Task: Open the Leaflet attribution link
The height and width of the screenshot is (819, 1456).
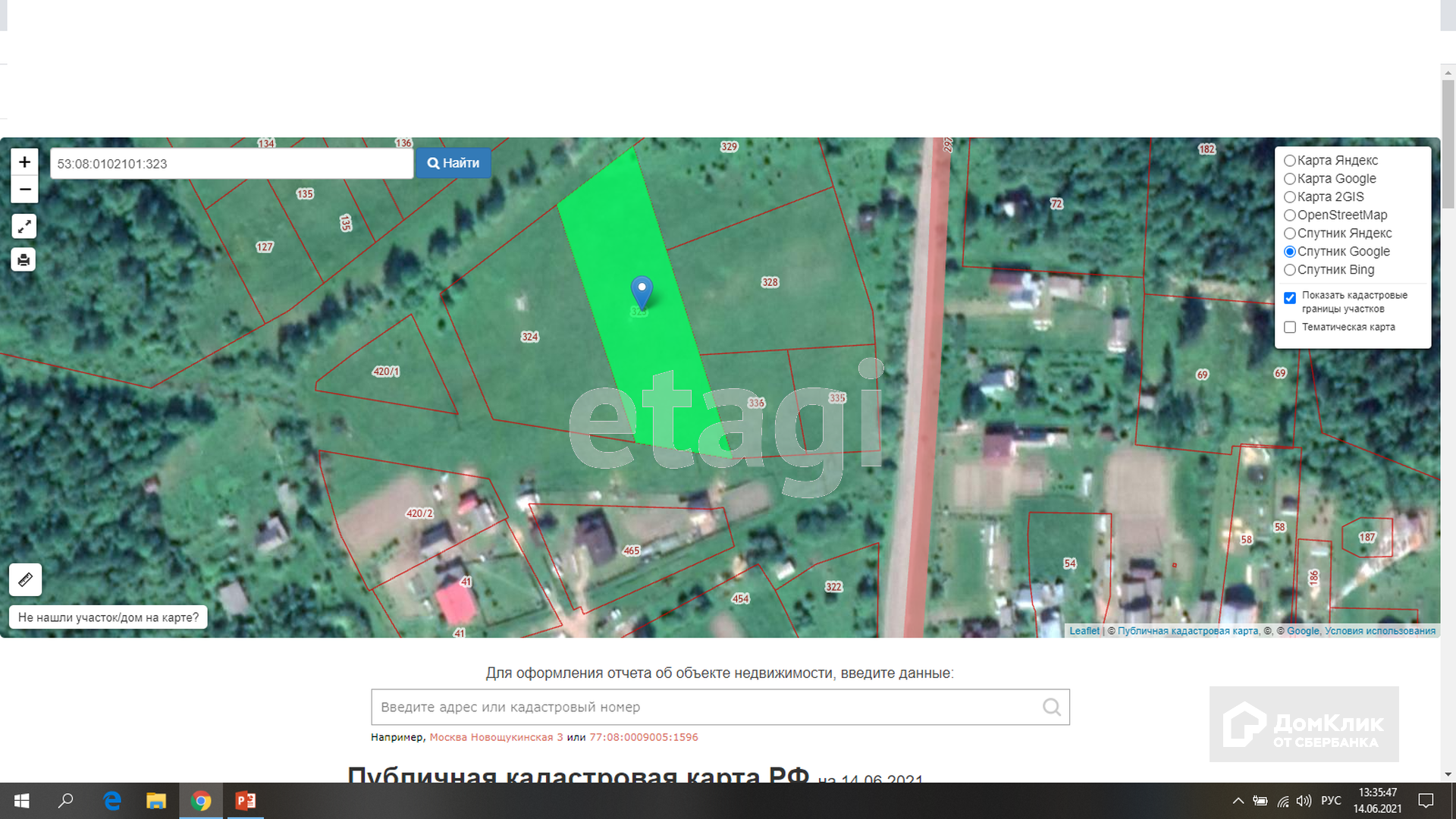Action: pos(1084,631)
